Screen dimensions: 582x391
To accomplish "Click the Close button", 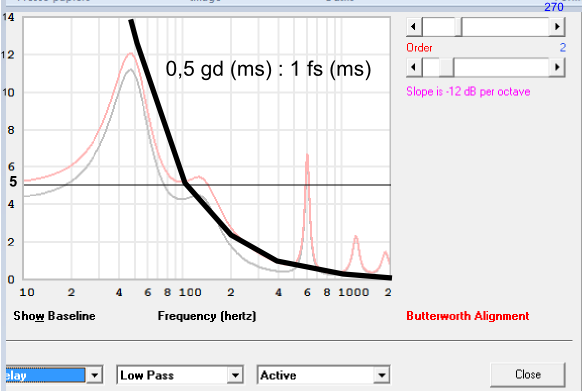I will (x=527, y=374).
